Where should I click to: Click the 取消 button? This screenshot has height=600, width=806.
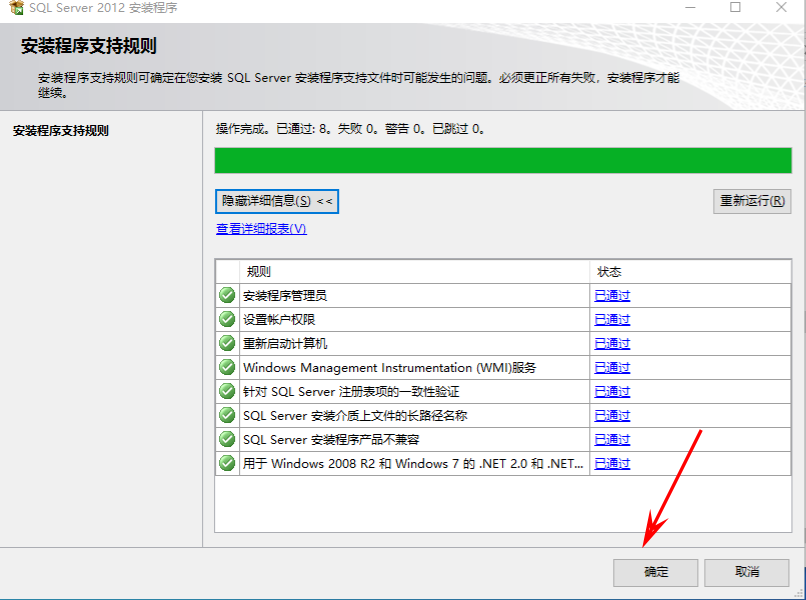point(746,572)
